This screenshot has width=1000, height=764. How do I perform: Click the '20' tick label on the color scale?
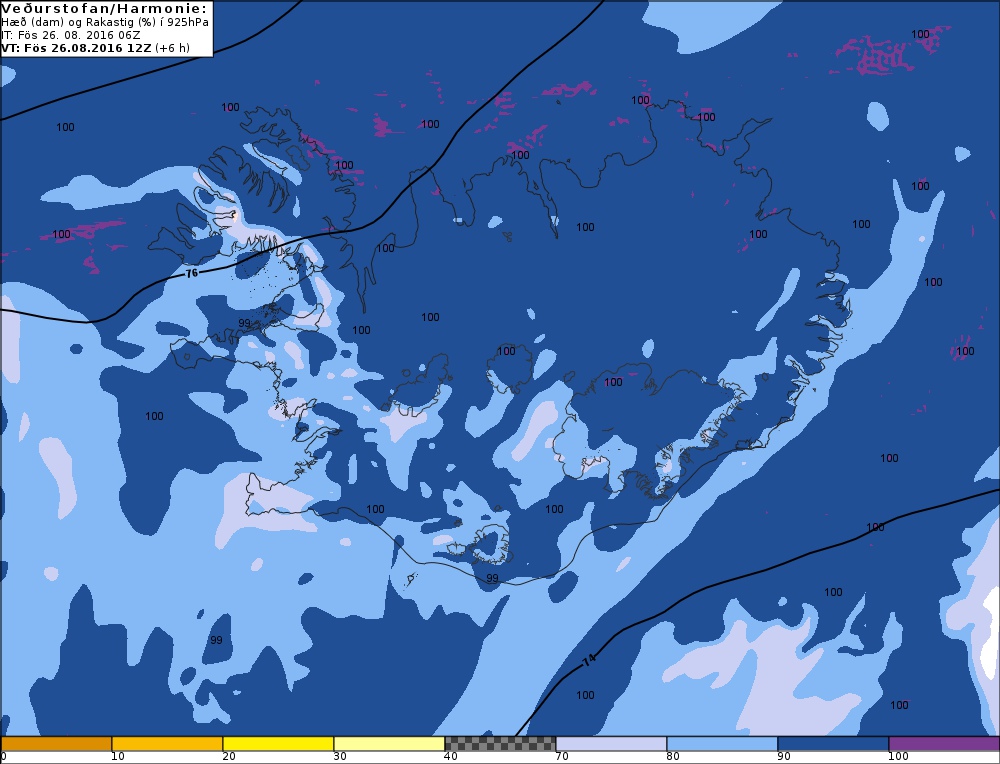pyautogui.click(x=229, y=756)
